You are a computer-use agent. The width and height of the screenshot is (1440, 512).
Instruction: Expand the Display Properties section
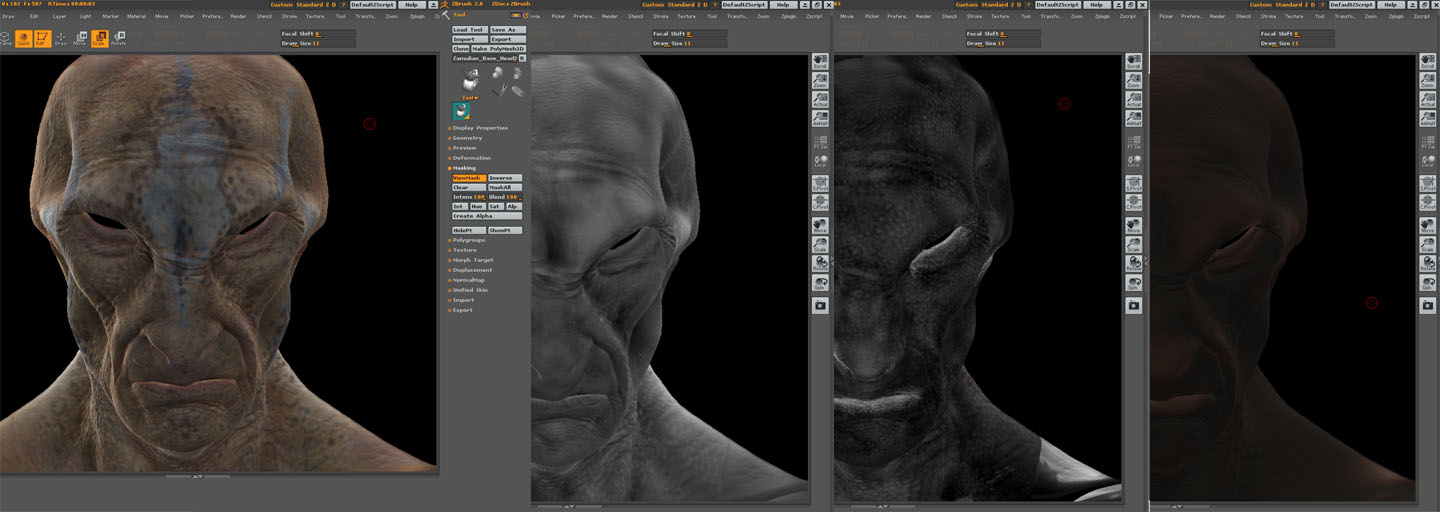click(480, 128)
